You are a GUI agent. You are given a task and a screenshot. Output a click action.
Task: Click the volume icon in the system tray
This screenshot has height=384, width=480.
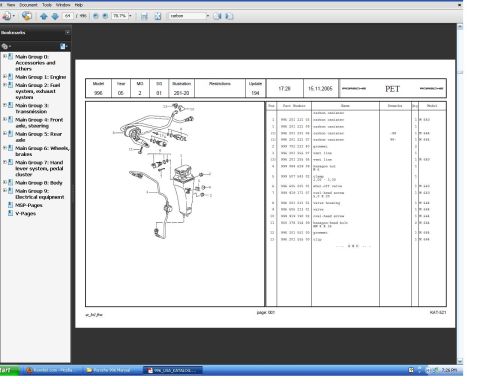click(x=428, y=370)
